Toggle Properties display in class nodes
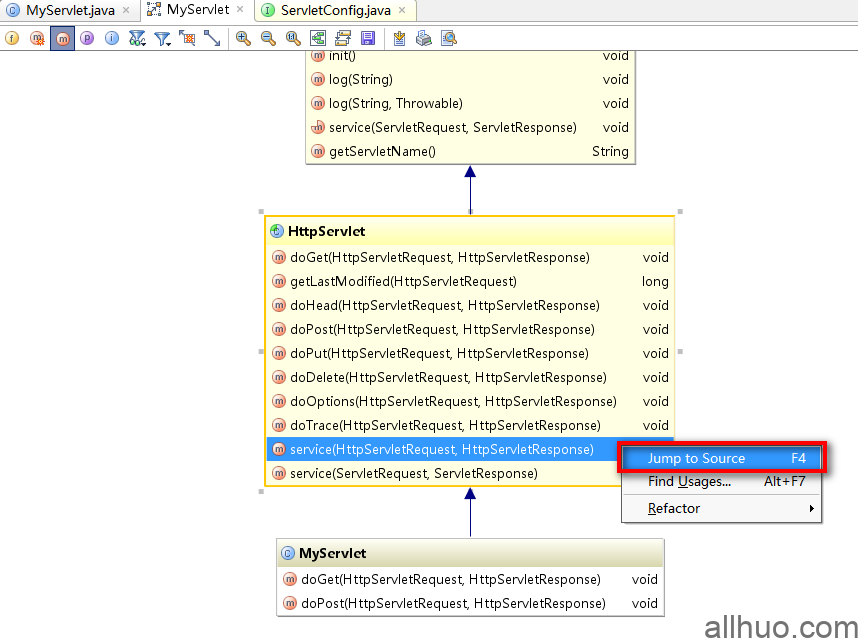The height and width of the screenshot is (638, 858). click(x=87, y=38)
